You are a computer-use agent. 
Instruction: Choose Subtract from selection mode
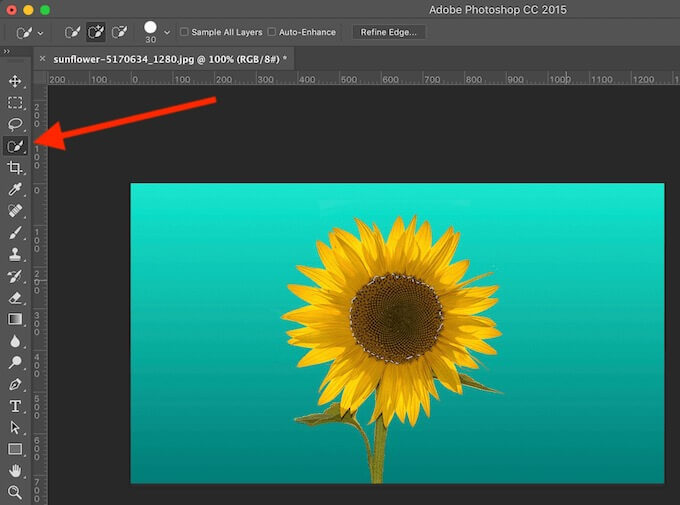click(x=120, y=32)
